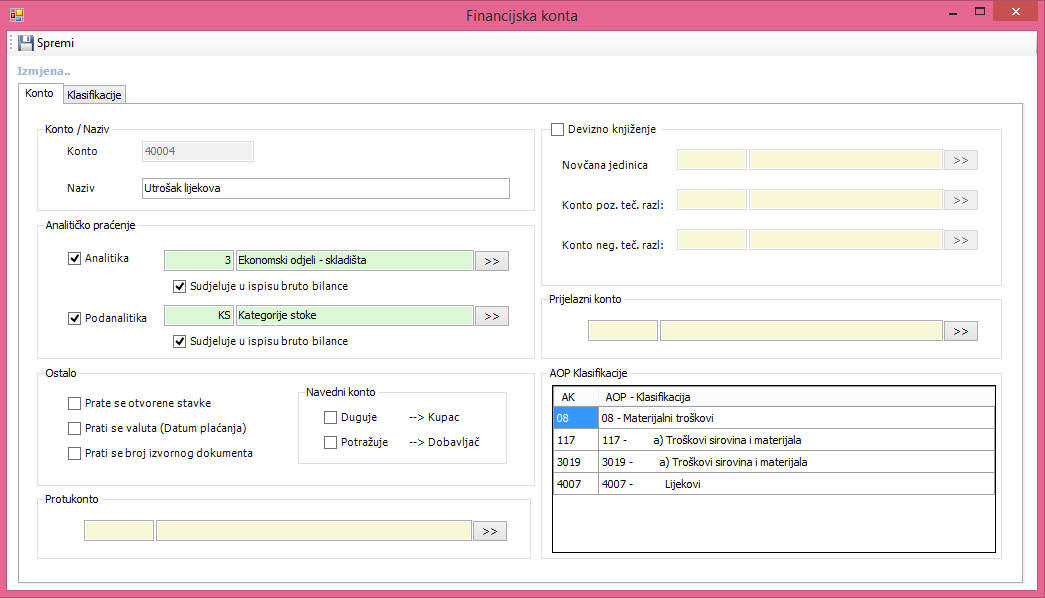
Task: Select the Konto tab
Action: click(40, 93)
